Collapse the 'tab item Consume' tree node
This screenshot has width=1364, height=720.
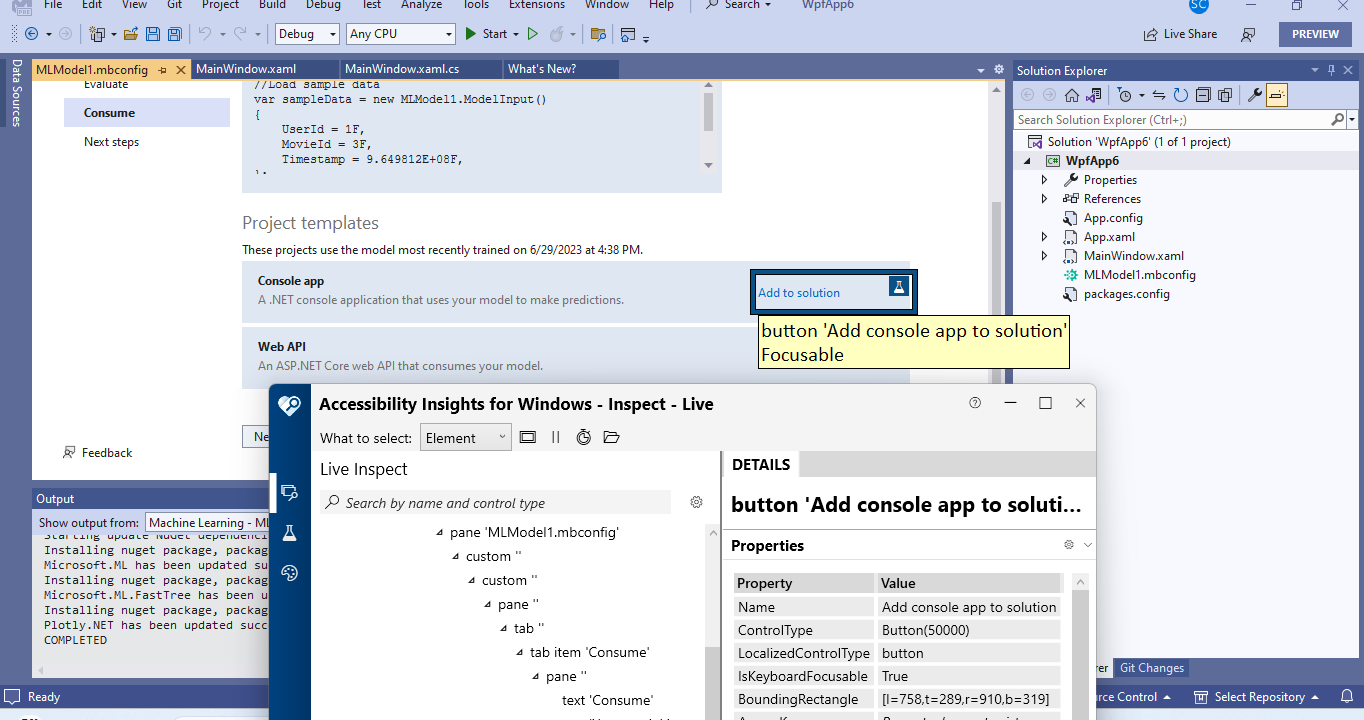518,651
